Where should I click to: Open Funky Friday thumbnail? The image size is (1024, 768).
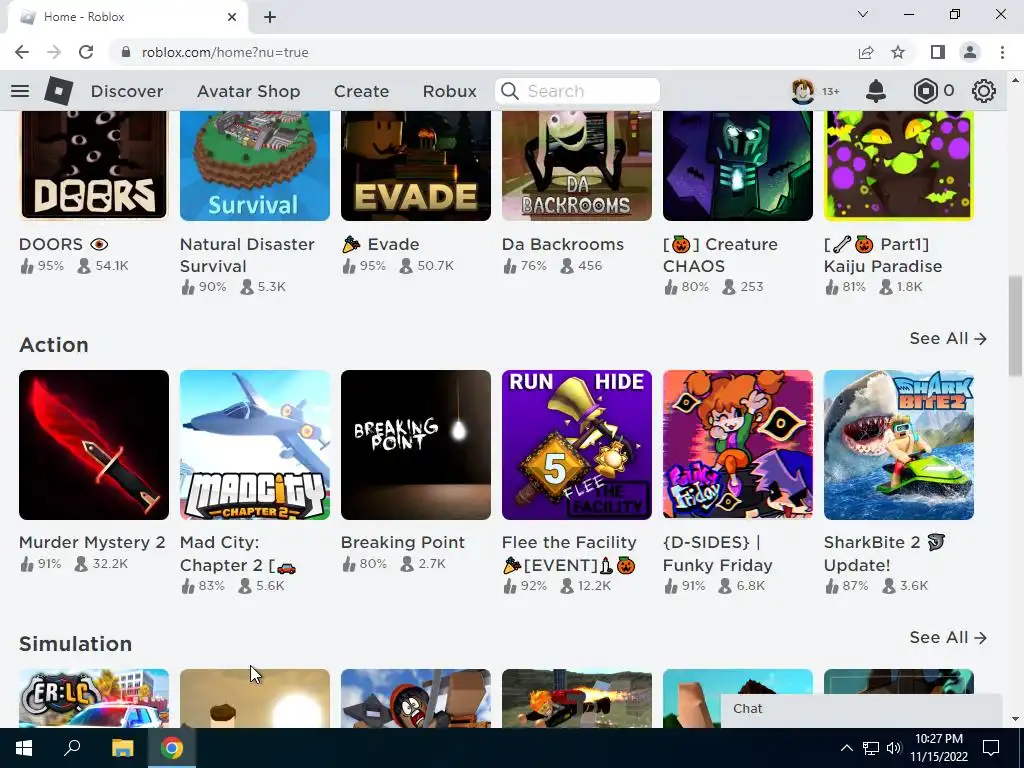(x=738, y=445)
